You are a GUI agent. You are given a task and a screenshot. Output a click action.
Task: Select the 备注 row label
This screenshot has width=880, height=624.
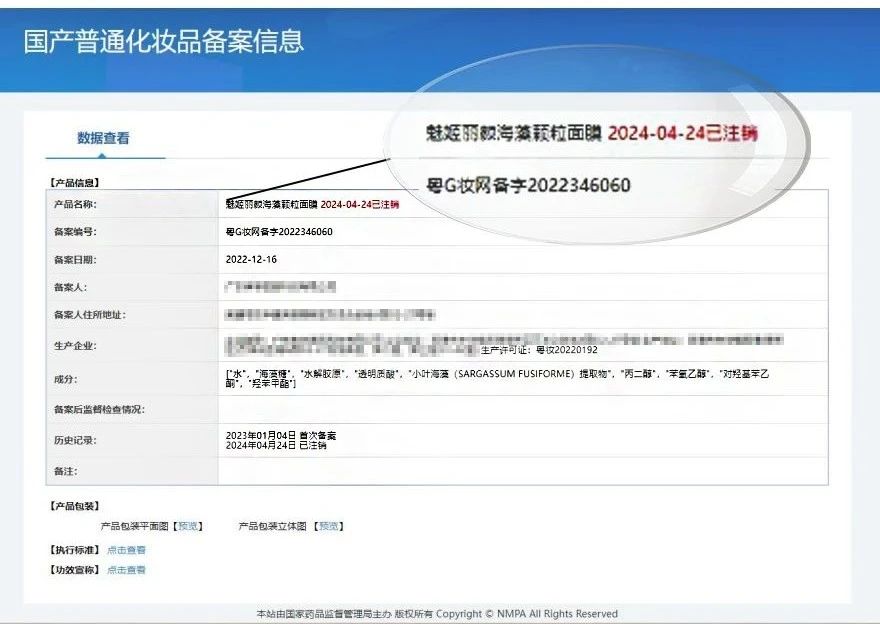pyautogui.click(x=66, y=471)
